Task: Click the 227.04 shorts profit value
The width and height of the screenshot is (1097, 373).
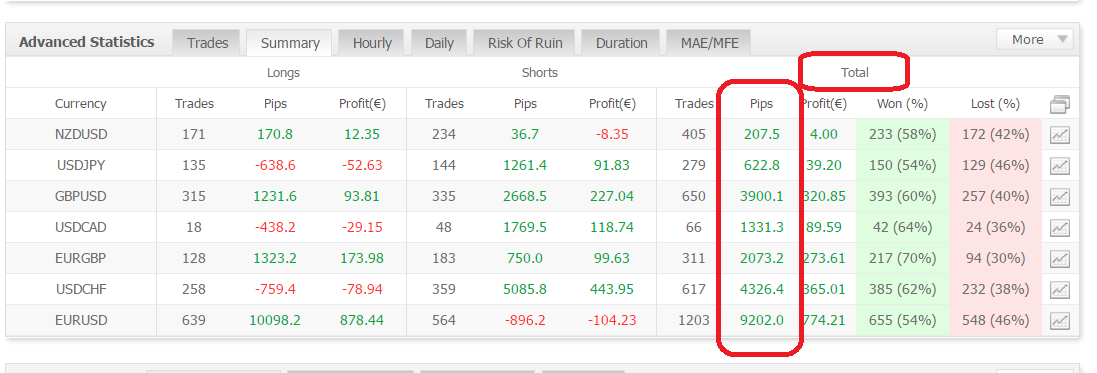Action: click(x=612, y=196)
